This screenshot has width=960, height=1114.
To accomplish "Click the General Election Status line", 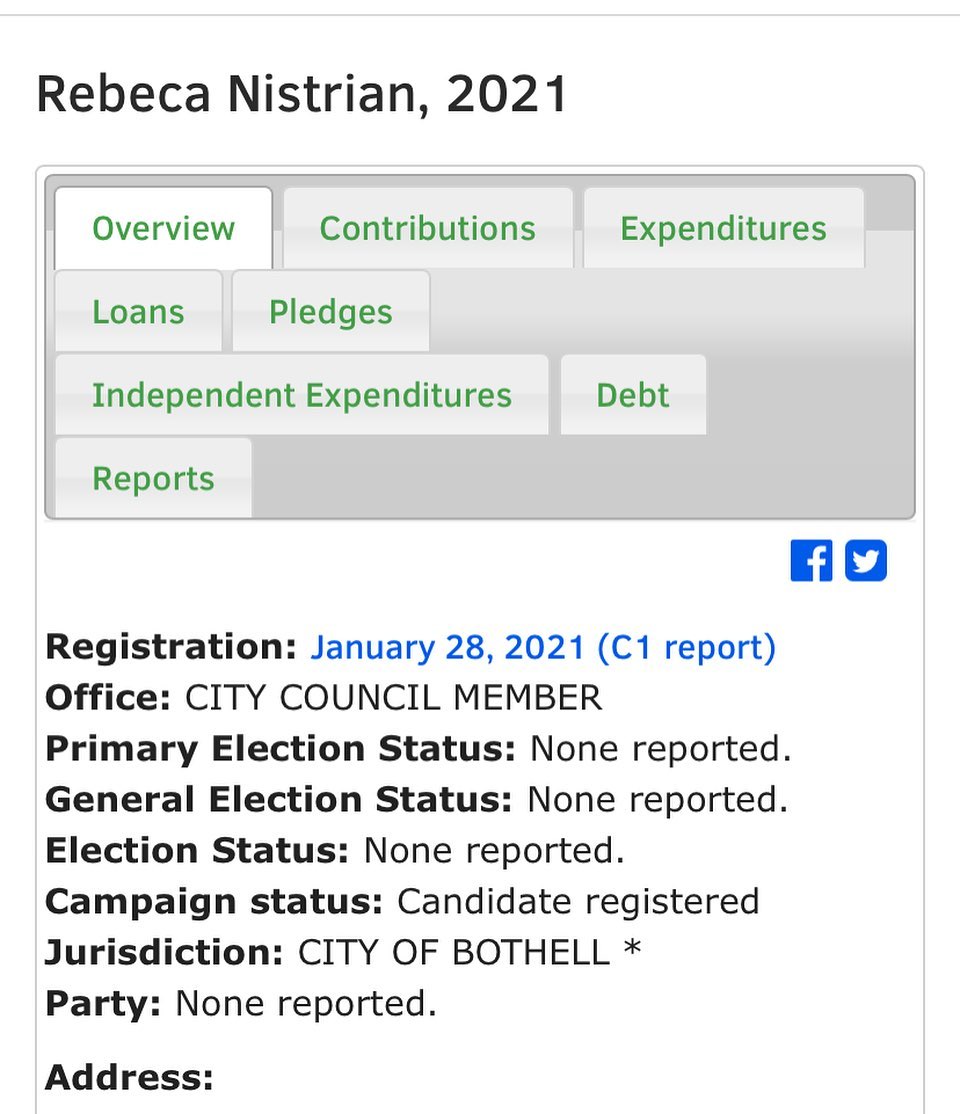I will coord(416,799).
